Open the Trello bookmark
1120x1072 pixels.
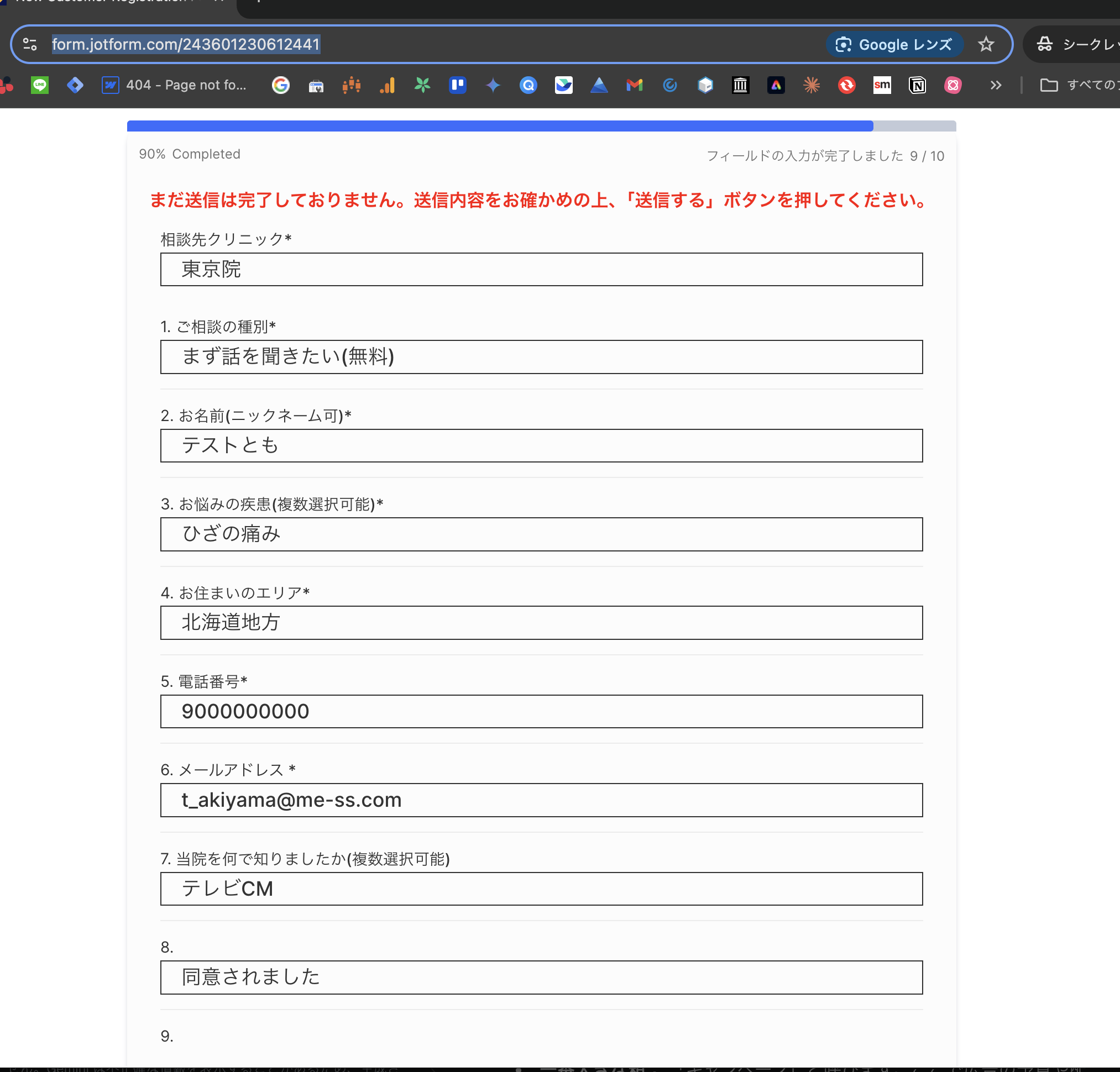458,85
